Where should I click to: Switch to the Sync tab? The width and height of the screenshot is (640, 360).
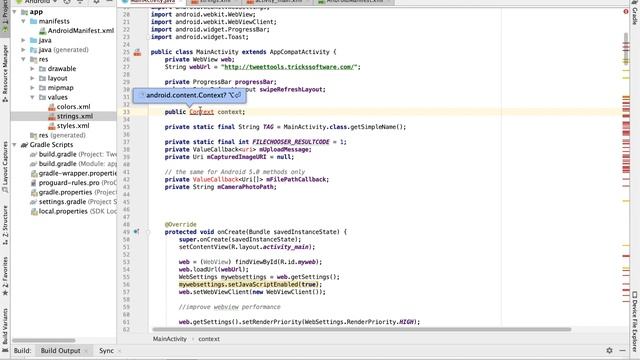click(x=106, y=351)
